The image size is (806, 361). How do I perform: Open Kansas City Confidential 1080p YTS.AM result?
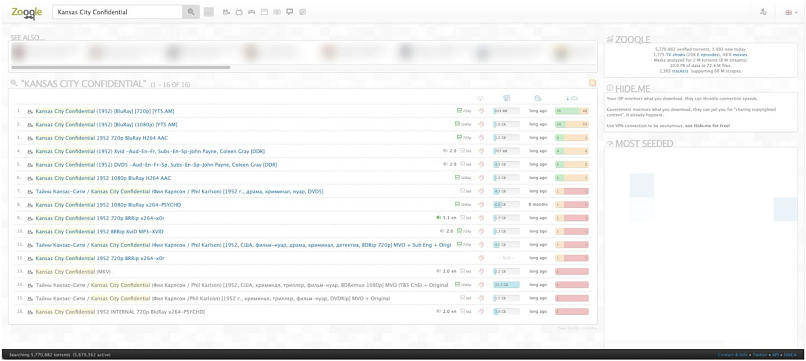(x=106, y=124)
